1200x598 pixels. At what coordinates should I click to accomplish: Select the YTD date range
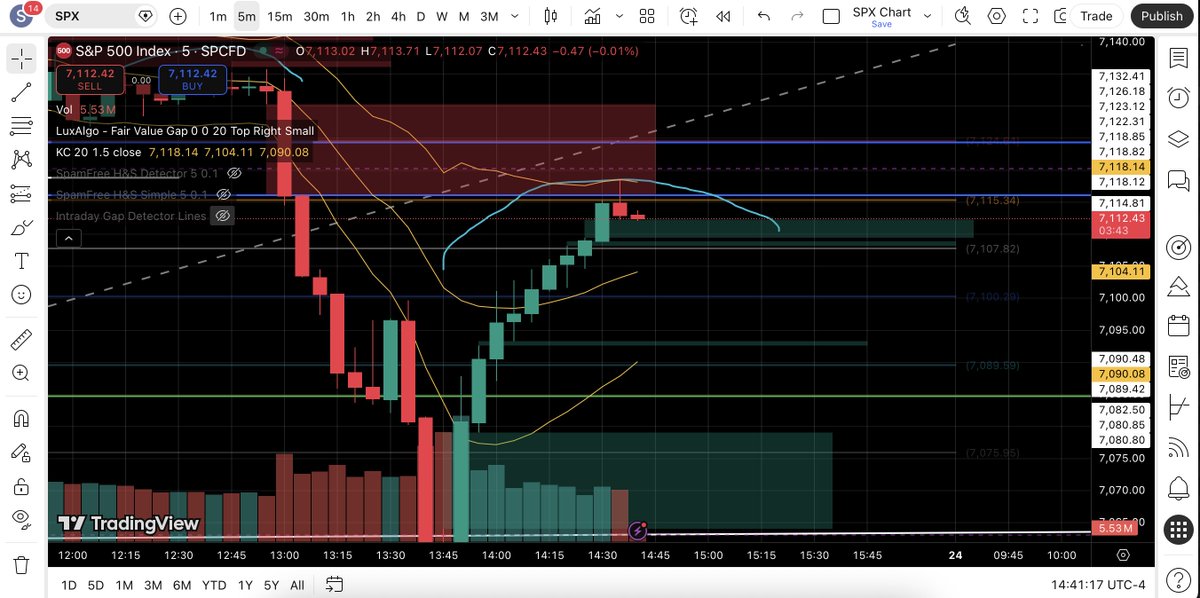(x=213, y=585)
